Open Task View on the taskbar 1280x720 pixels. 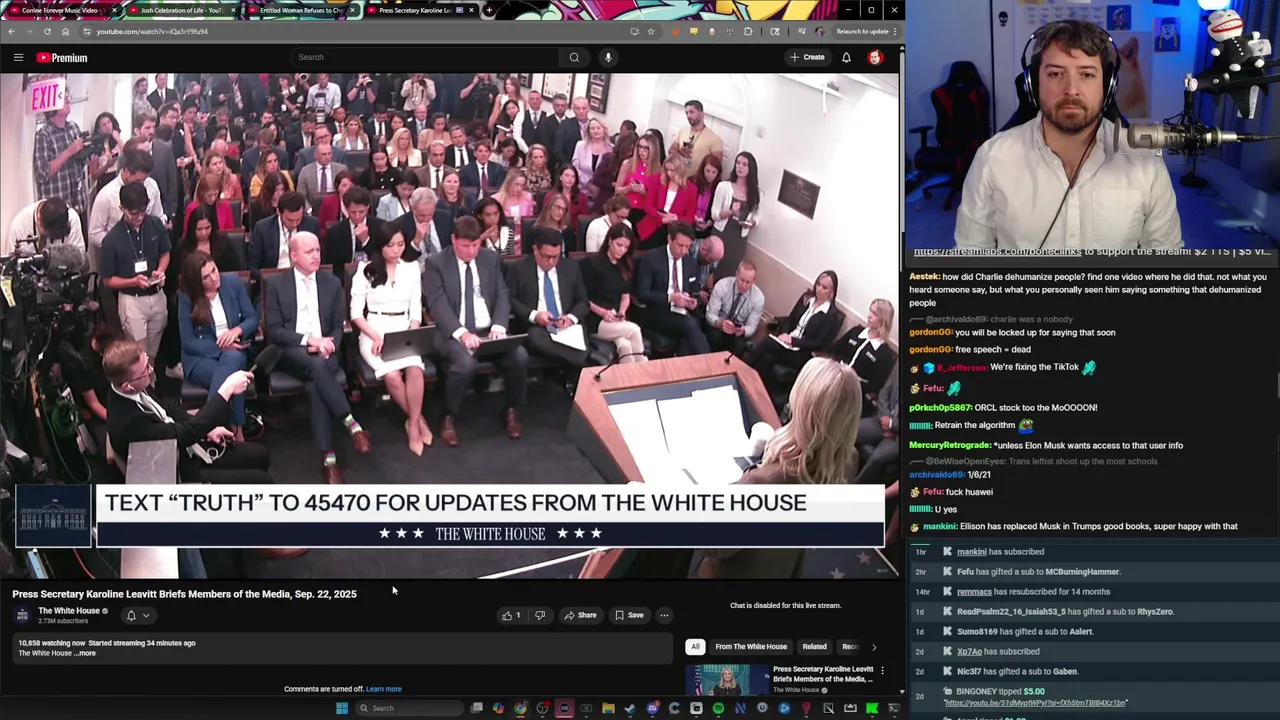point(476,708)
